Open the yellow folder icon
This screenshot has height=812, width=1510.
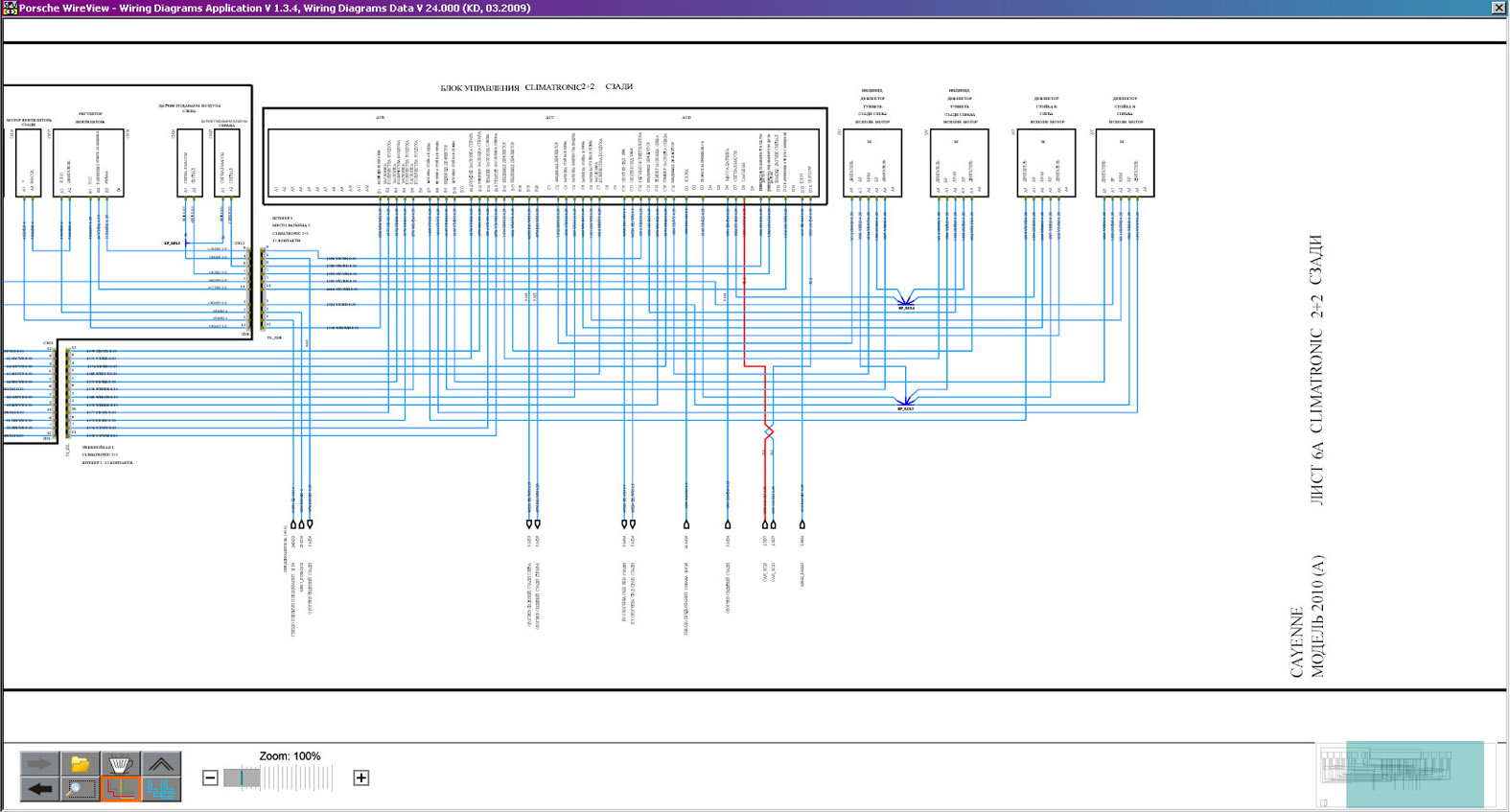[80, 763]
